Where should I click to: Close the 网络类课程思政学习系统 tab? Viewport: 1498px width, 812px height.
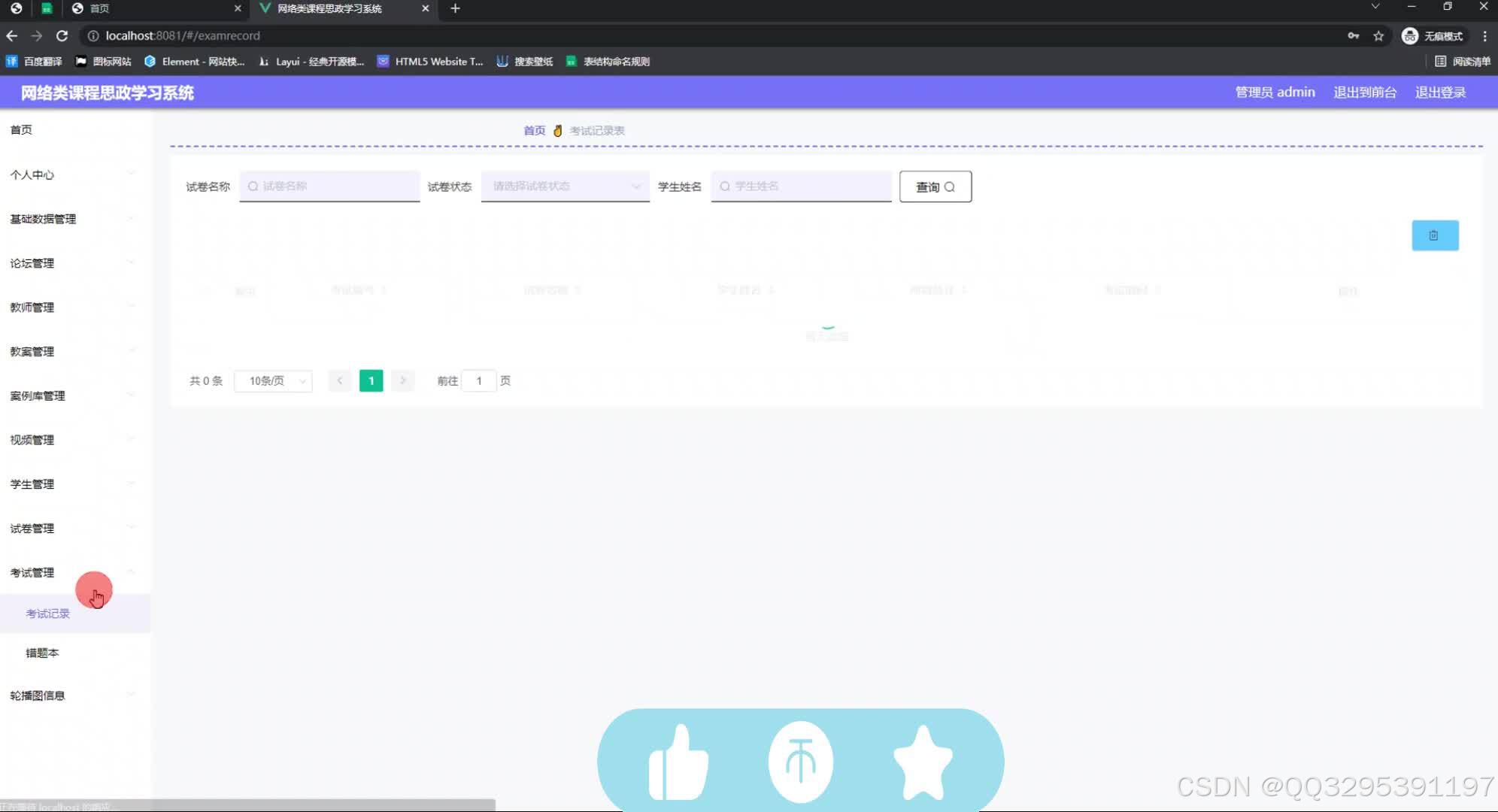pyautogui.click(x=426, y=8)
